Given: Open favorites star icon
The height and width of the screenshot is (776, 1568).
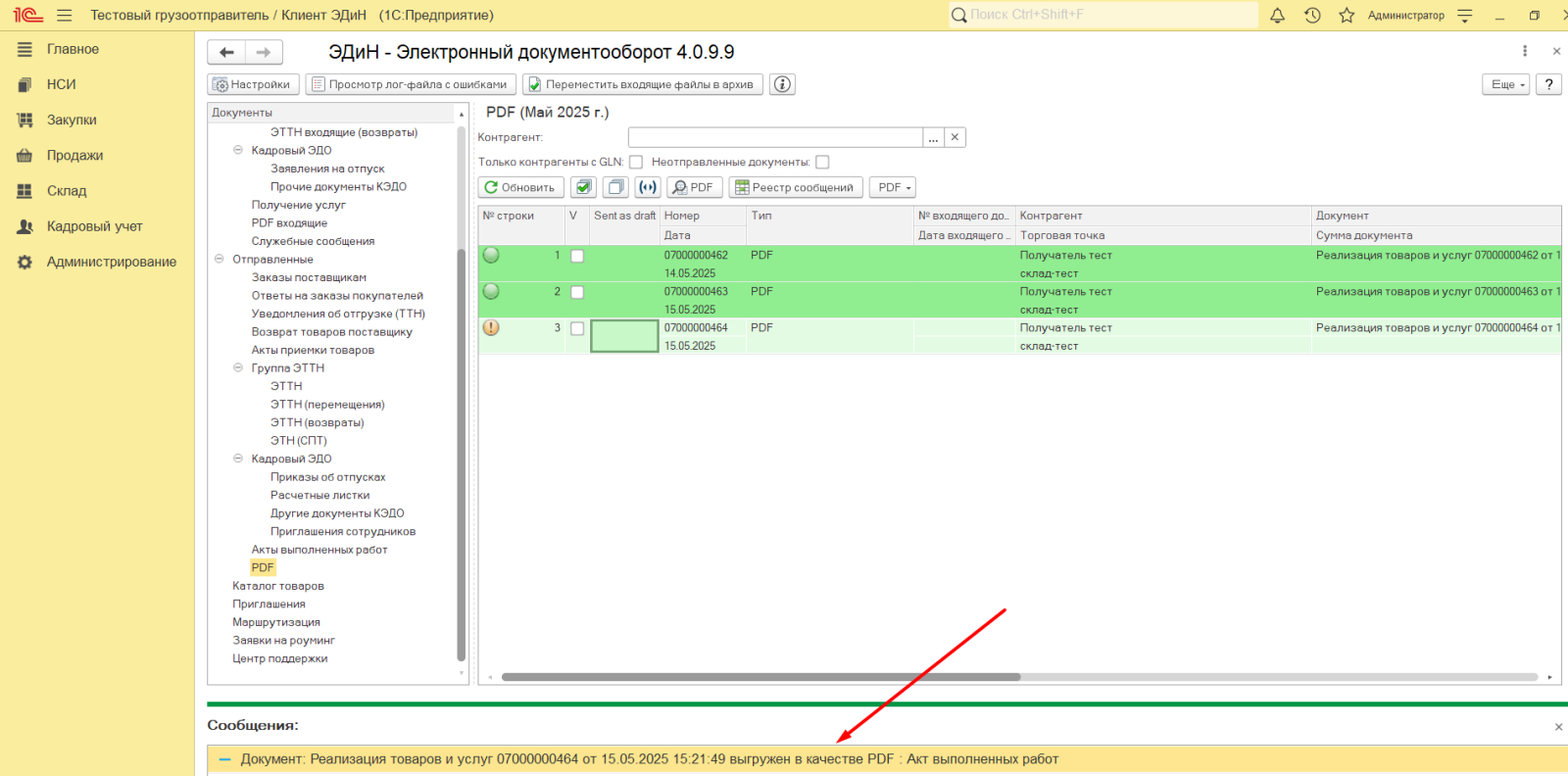Looking at the screenshot, I should [x=1347, y=16].
